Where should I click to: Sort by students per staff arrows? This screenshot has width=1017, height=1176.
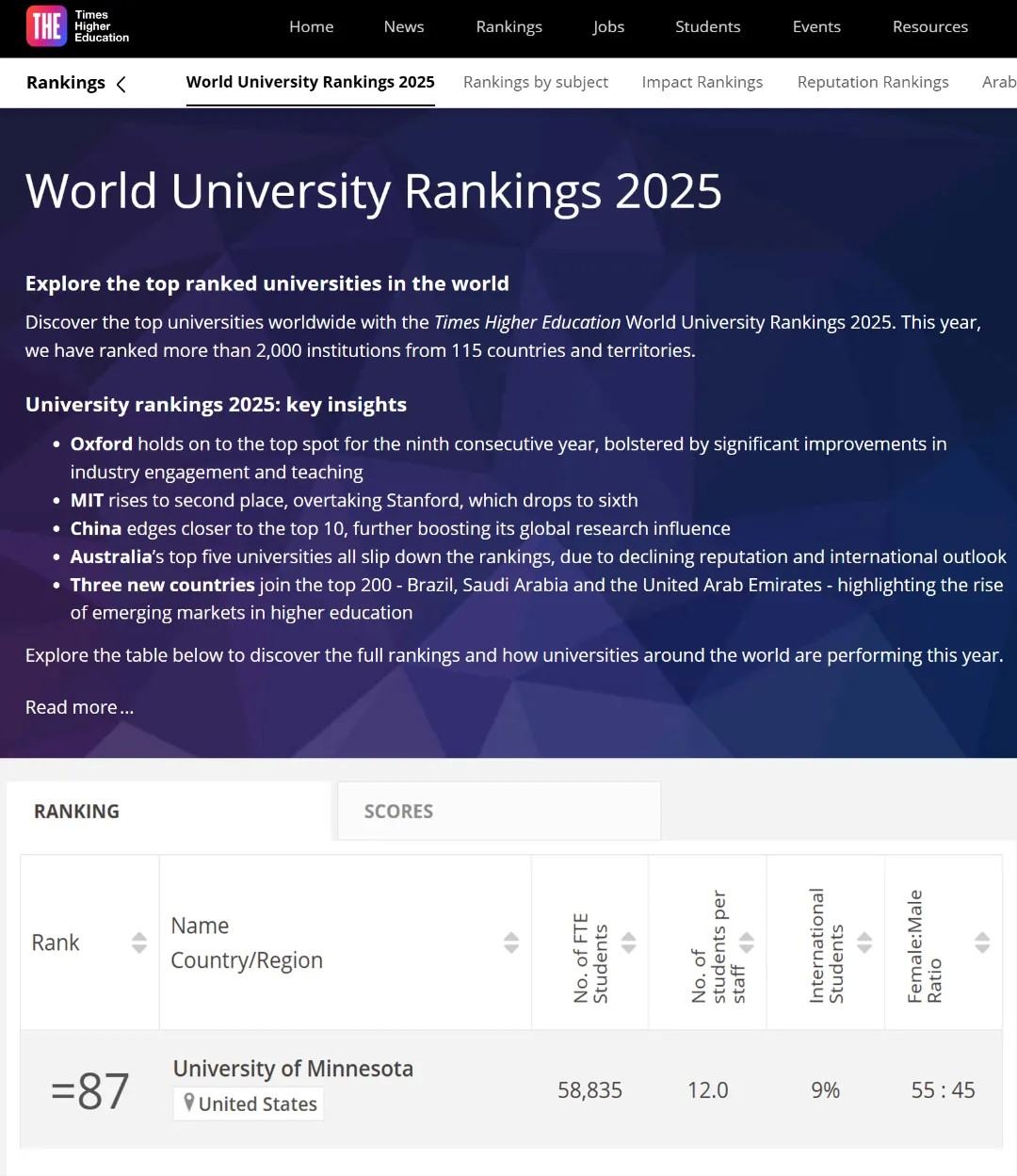click(x=747, y=942)
